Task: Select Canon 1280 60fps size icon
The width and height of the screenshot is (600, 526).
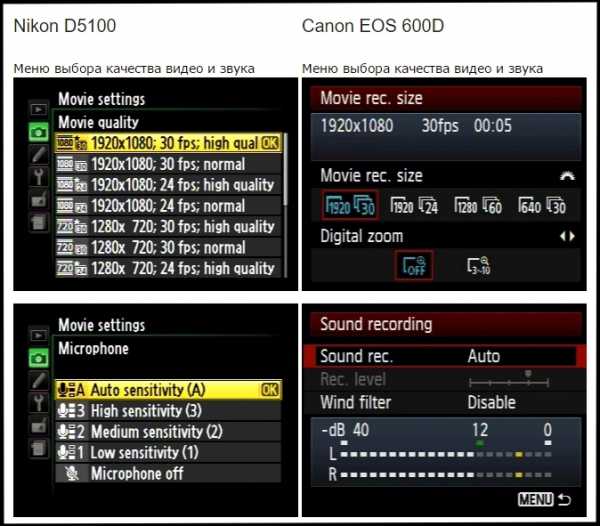Action: [478, 207]
